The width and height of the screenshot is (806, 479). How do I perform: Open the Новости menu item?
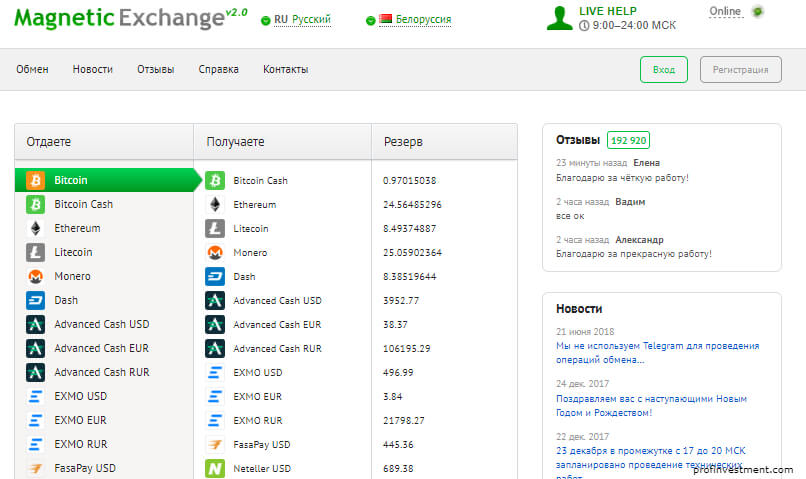[93, 69]
